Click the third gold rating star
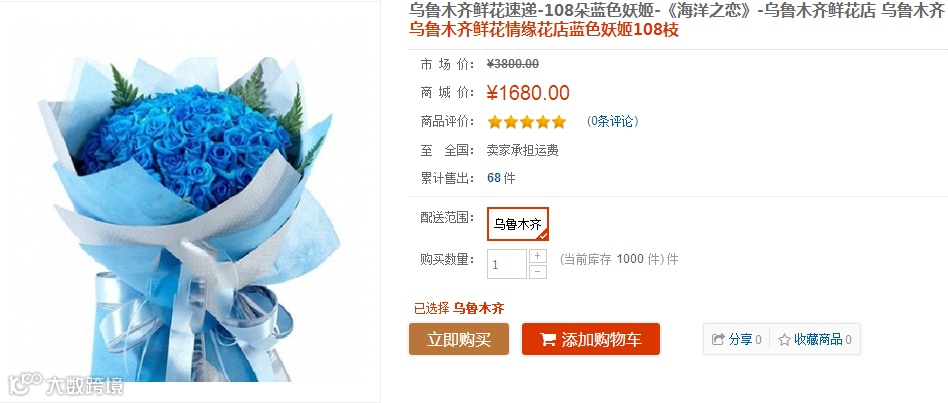This screenshot has height=403, width=948. coord(527,122)
